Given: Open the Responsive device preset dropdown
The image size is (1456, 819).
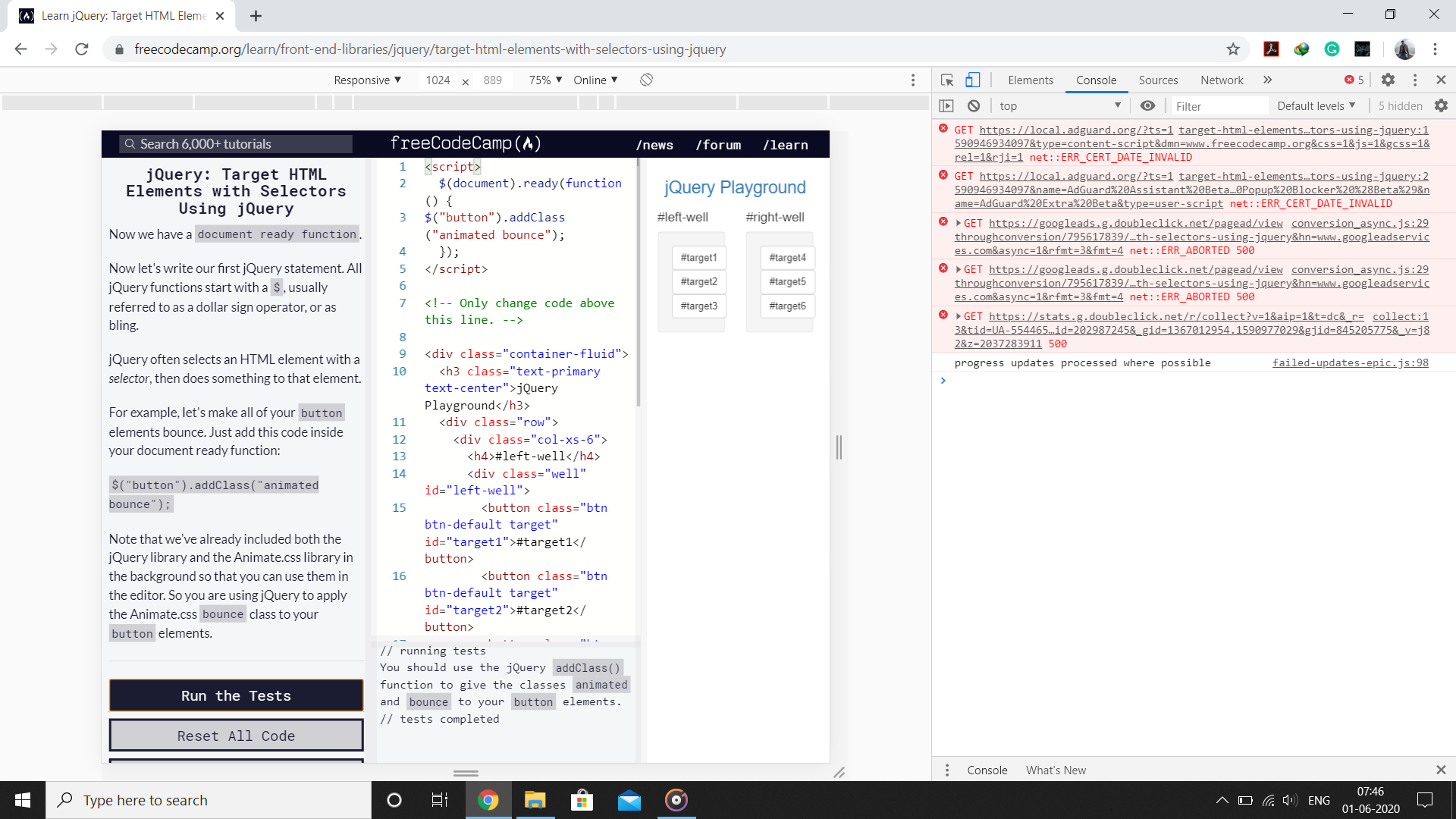Looking at the screenshot, I should click(367, 80).
